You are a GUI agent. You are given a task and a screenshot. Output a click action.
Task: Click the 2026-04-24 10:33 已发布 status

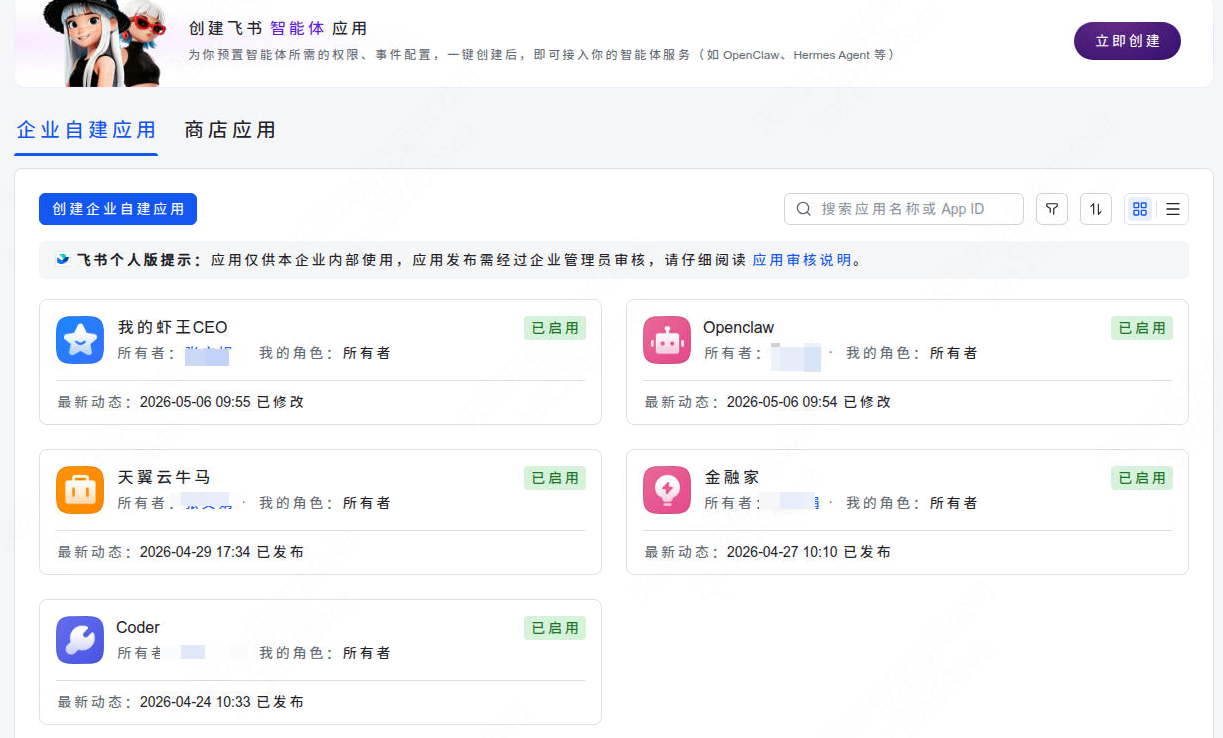222,702
